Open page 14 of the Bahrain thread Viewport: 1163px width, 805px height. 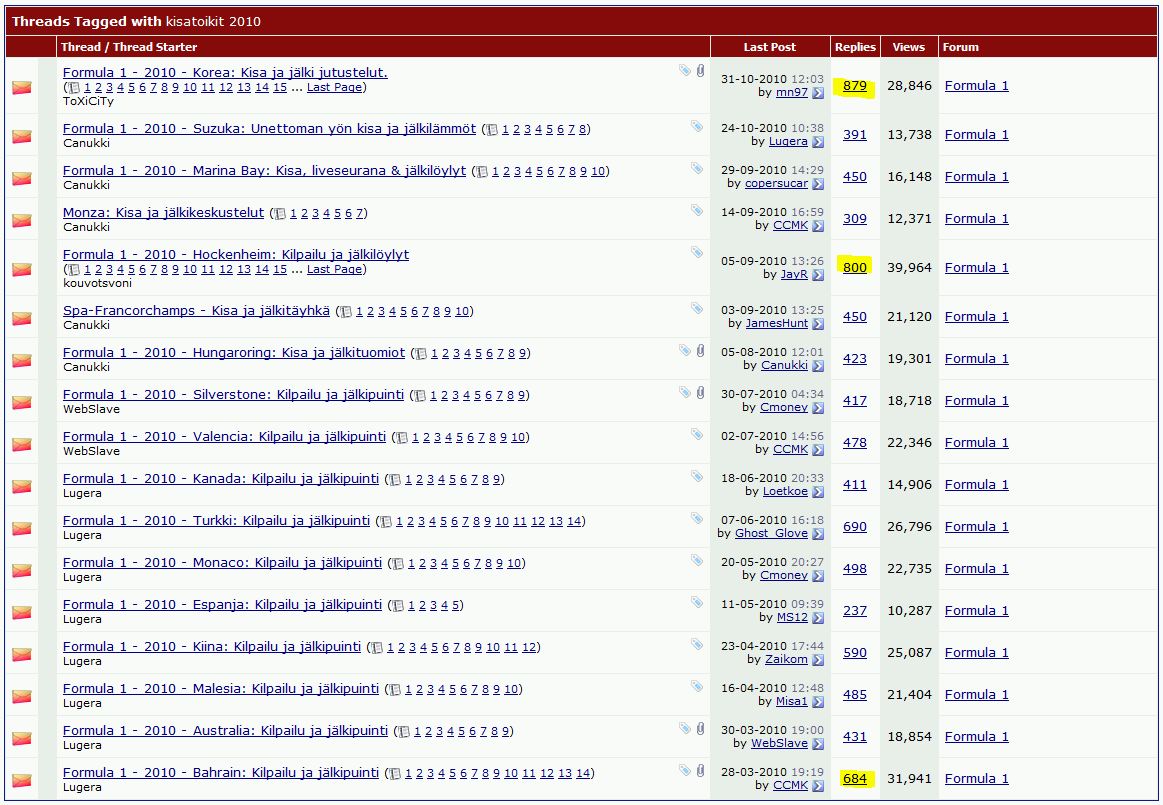point(584,773)
